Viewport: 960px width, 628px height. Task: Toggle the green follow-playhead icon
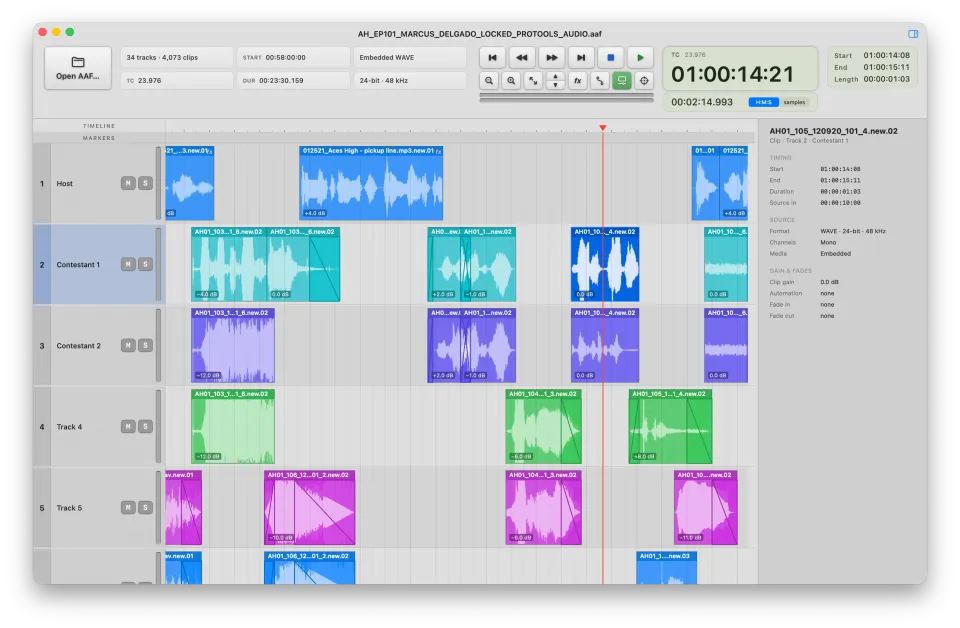tap(621, 81)
